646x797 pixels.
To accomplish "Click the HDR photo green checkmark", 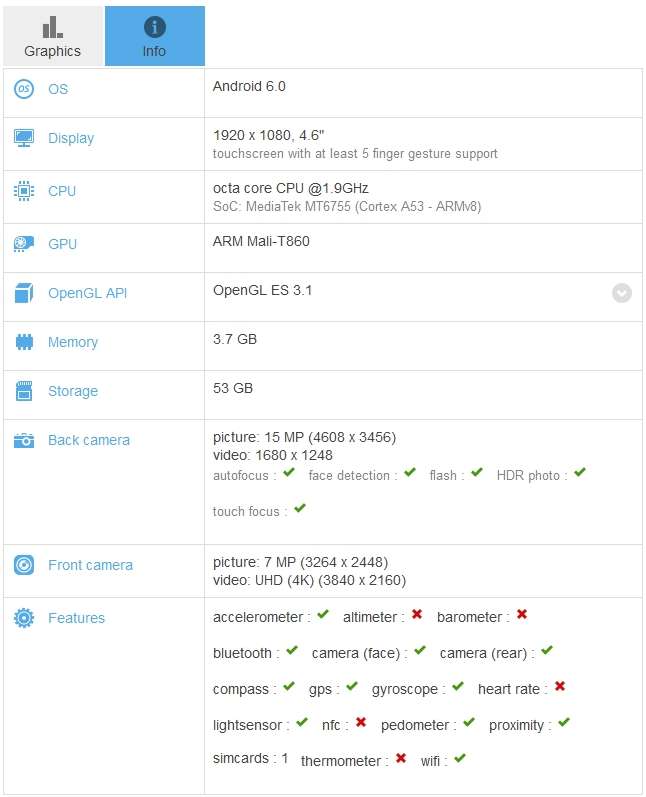I will (x=580, y=472).
